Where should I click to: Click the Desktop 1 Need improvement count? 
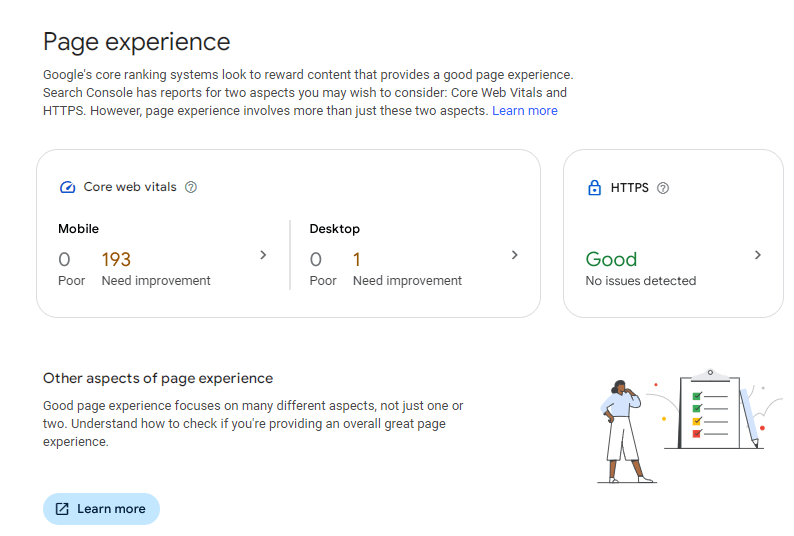pyautogui.click(x=356, y=260)
